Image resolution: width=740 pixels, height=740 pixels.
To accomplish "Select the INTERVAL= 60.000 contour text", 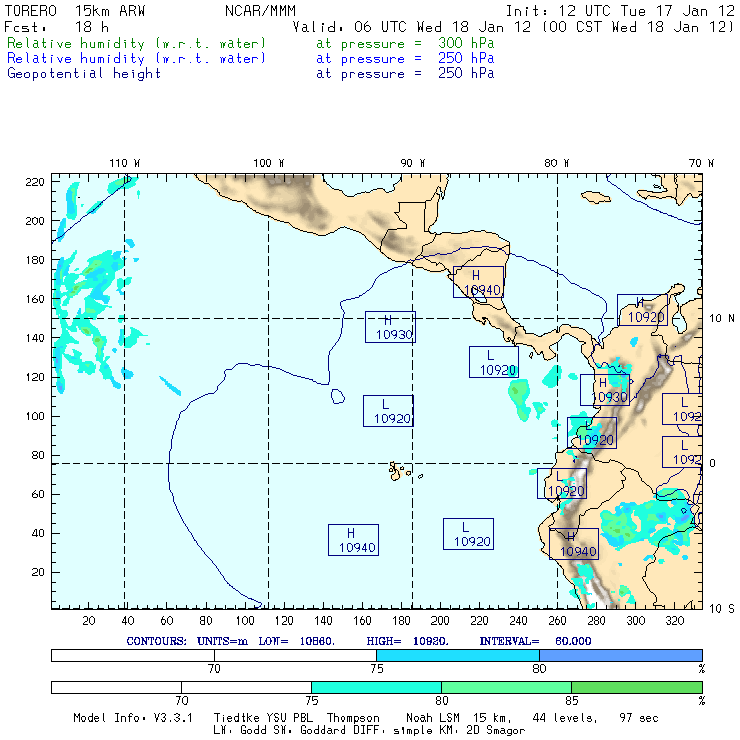I will pos(535,641).
